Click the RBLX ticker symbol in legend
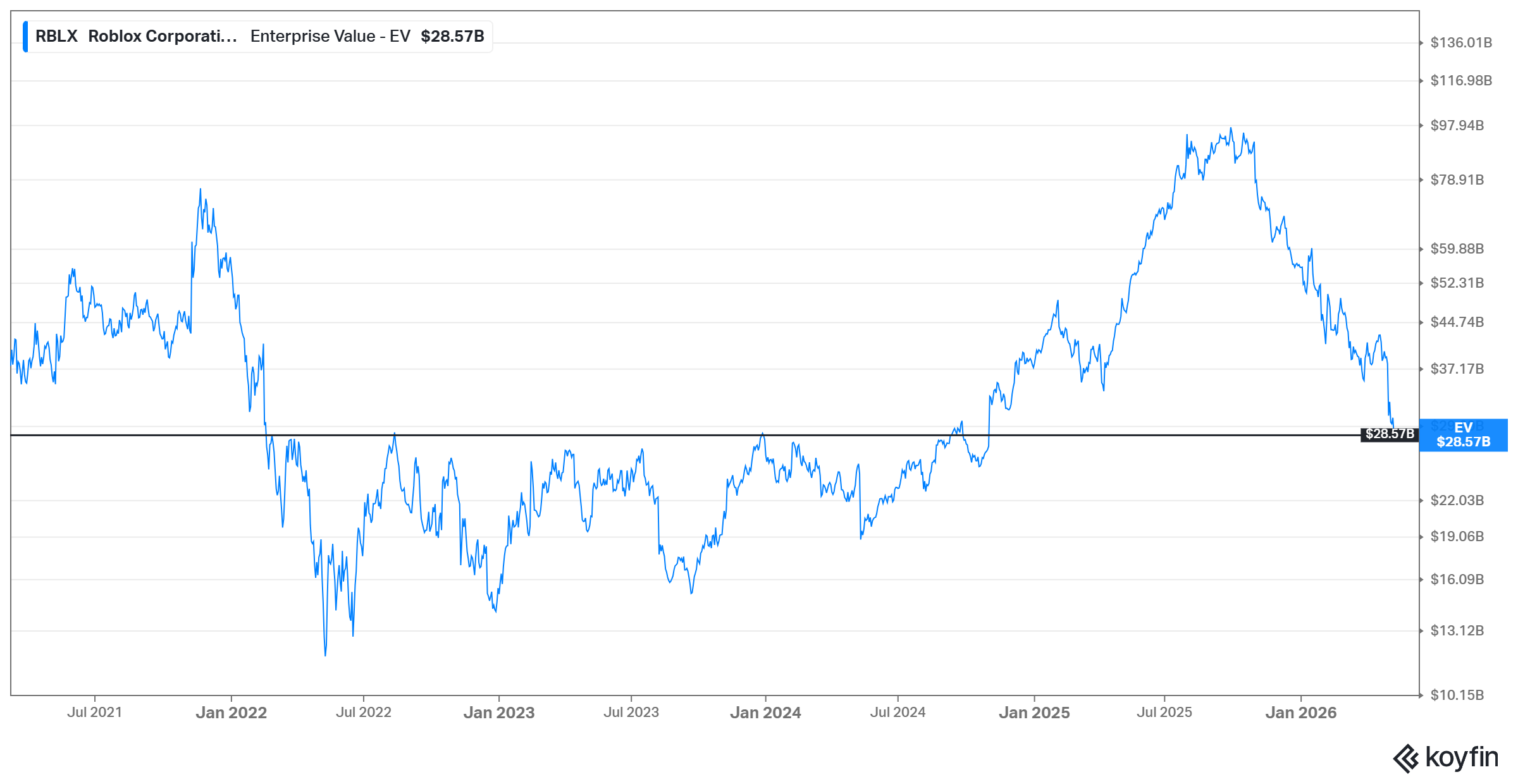This screenshot has width=1518, height=784. click(56, 36)
